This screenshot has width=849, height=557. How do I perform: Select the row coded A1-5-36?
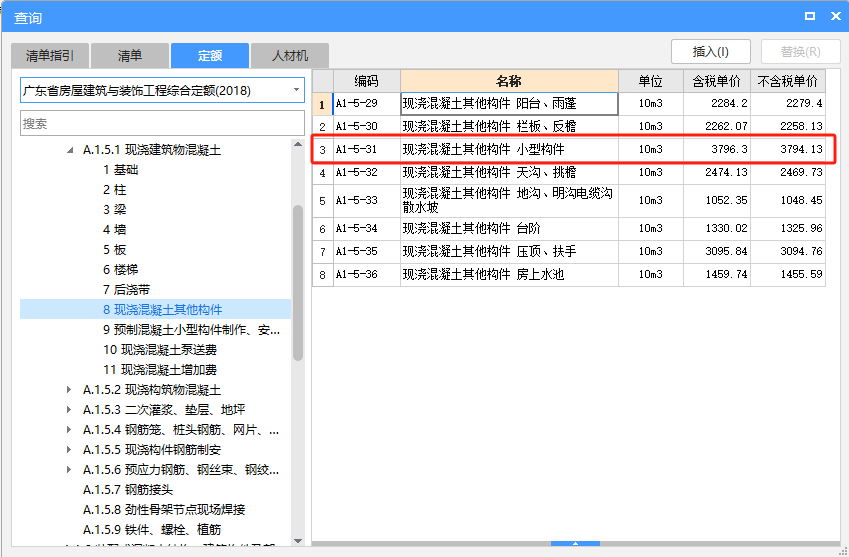(569, 275)
